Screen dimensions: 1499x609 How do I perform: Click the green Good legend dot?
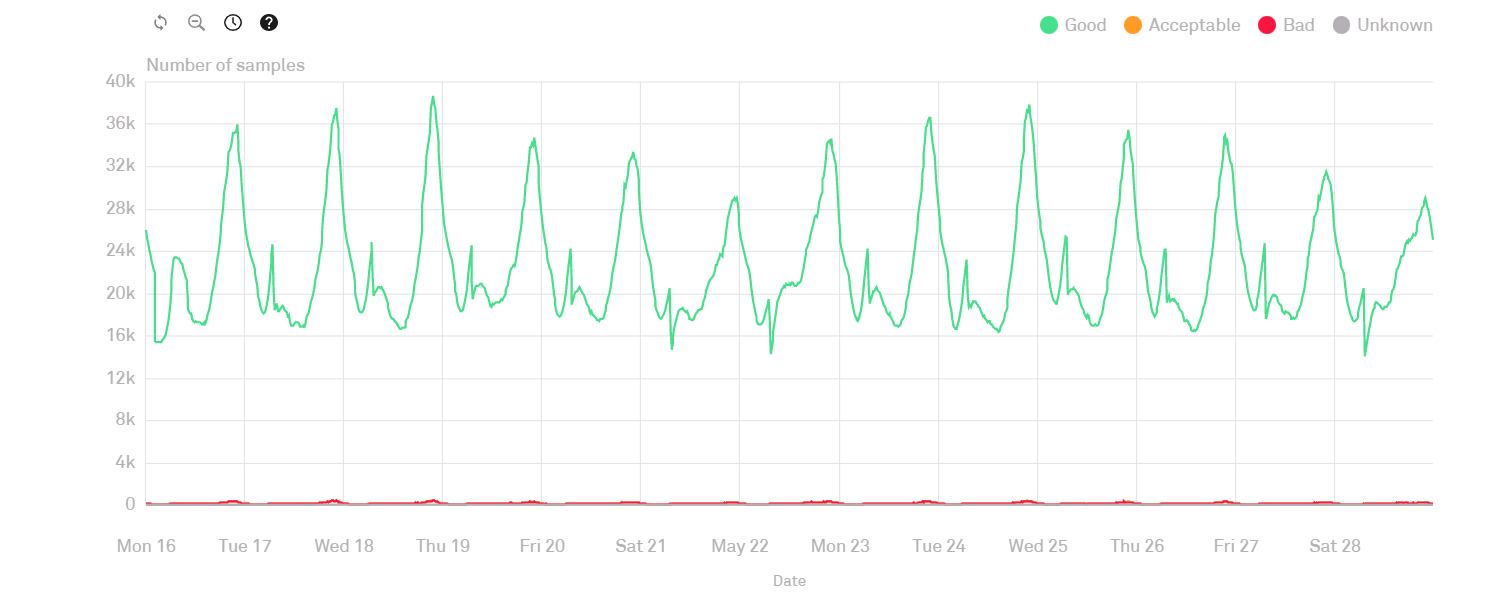pyautogui.click(x=1049, y=25)
